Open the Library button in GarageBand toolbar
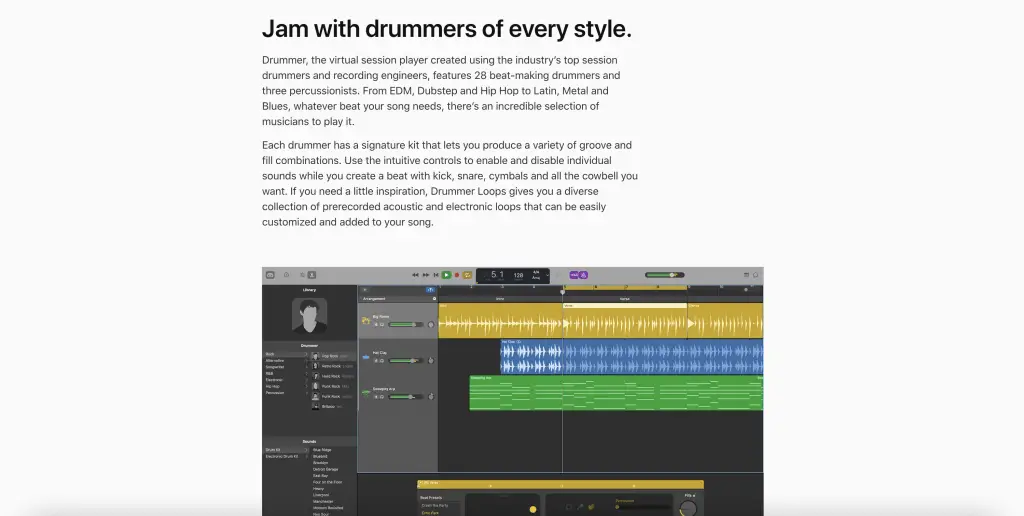The height and width of the screenshot is (516, 1024). pos(270,275)
